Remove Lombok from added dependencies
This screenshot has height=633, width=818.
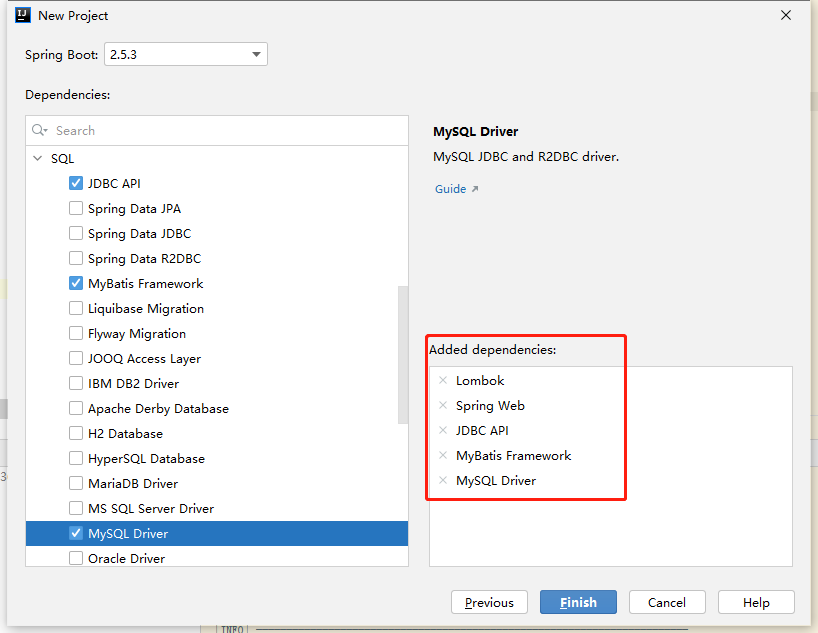(x=443, y=380)
